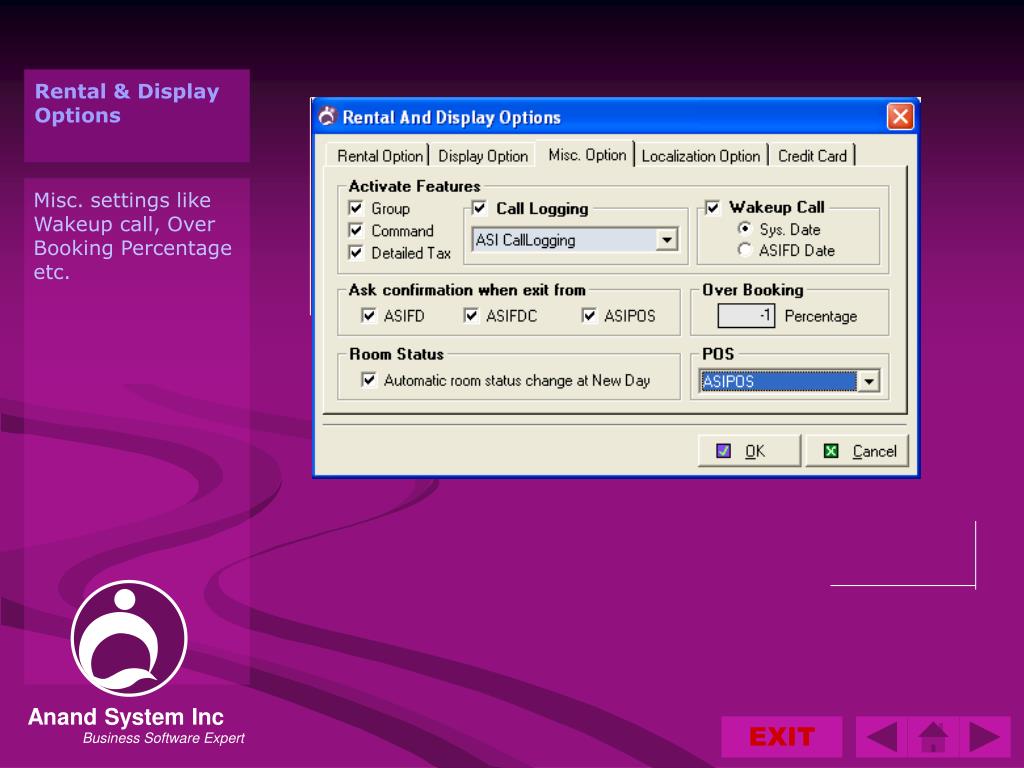Open the Display Option tab

[483, 156]
